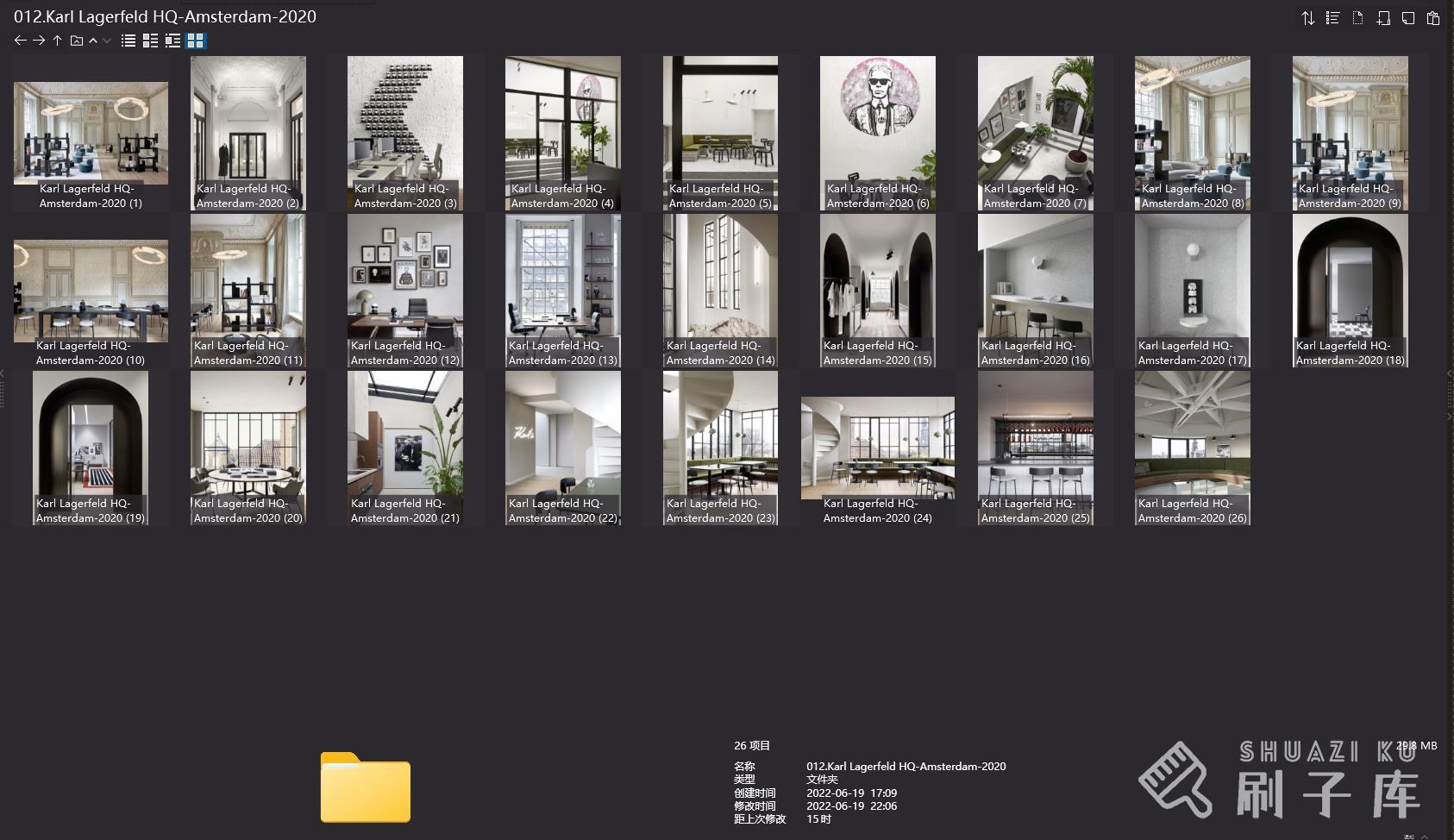Switch to content view mode

pyautogui.click(x=172, y=40)
